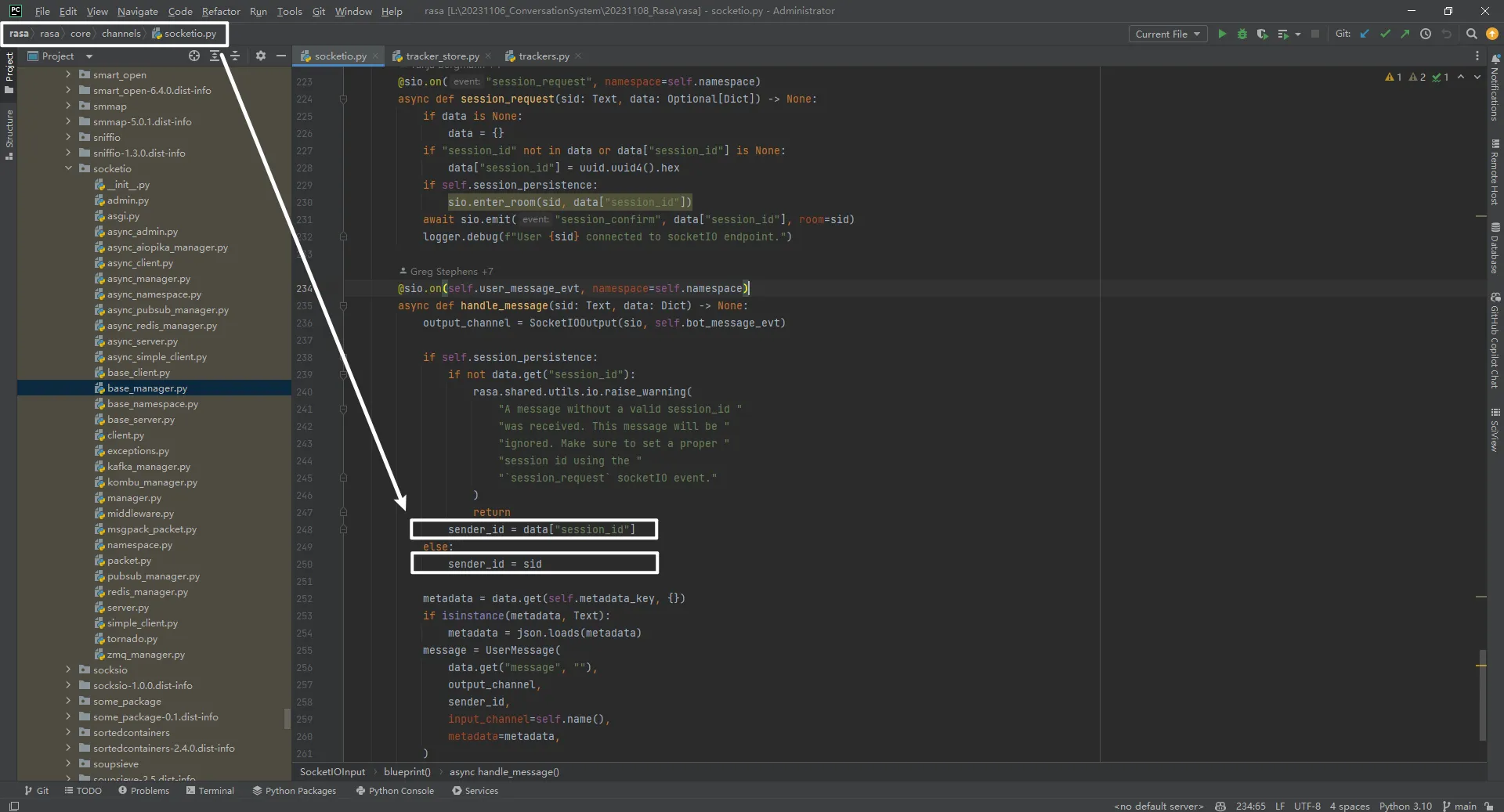
Task: Open Project view selector dropdown
Action: [60, 56]
